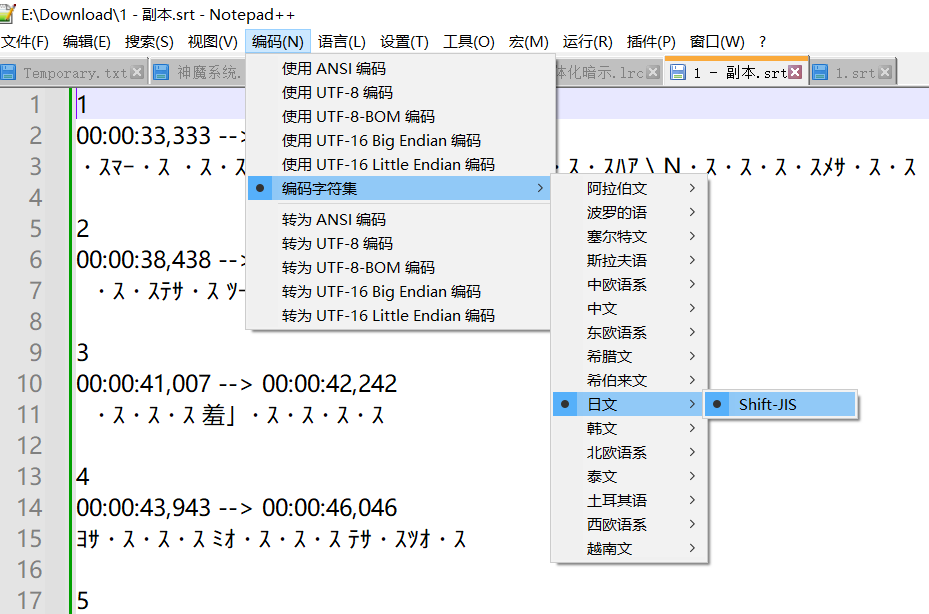Open the 插件(P) menu
Screen dimensions: 929x614
[x=651, y=42]
